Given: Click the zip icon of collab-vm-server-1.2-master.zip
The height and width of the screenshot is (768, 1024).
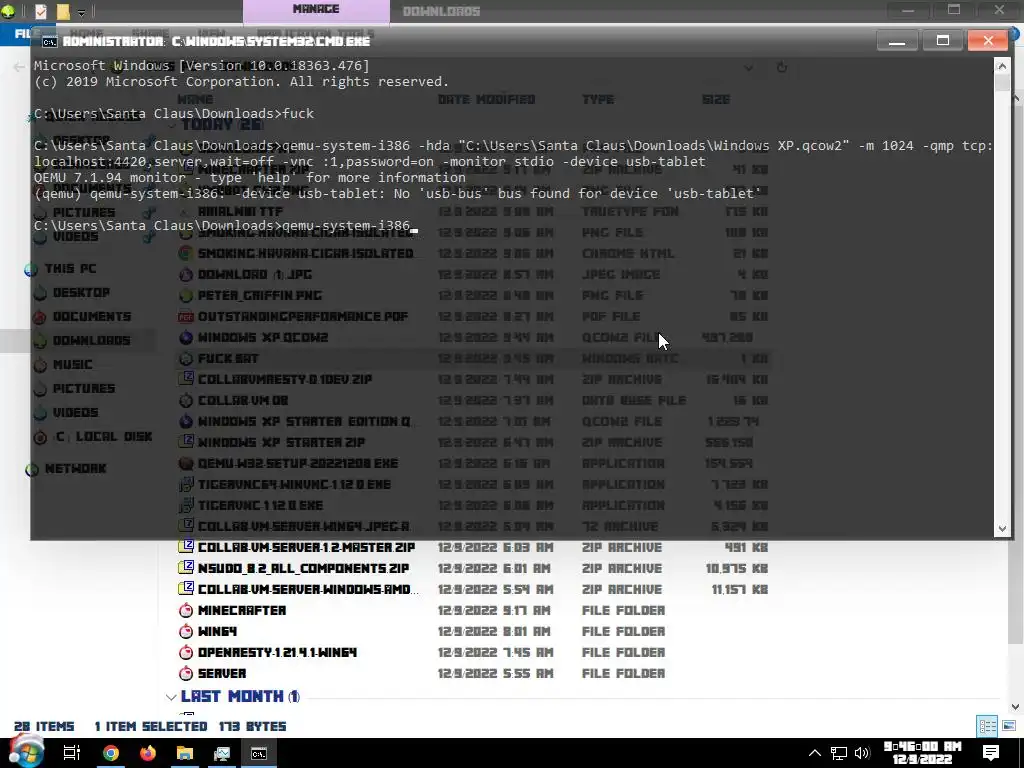Looking at the screenshot, I should point(187,547).
